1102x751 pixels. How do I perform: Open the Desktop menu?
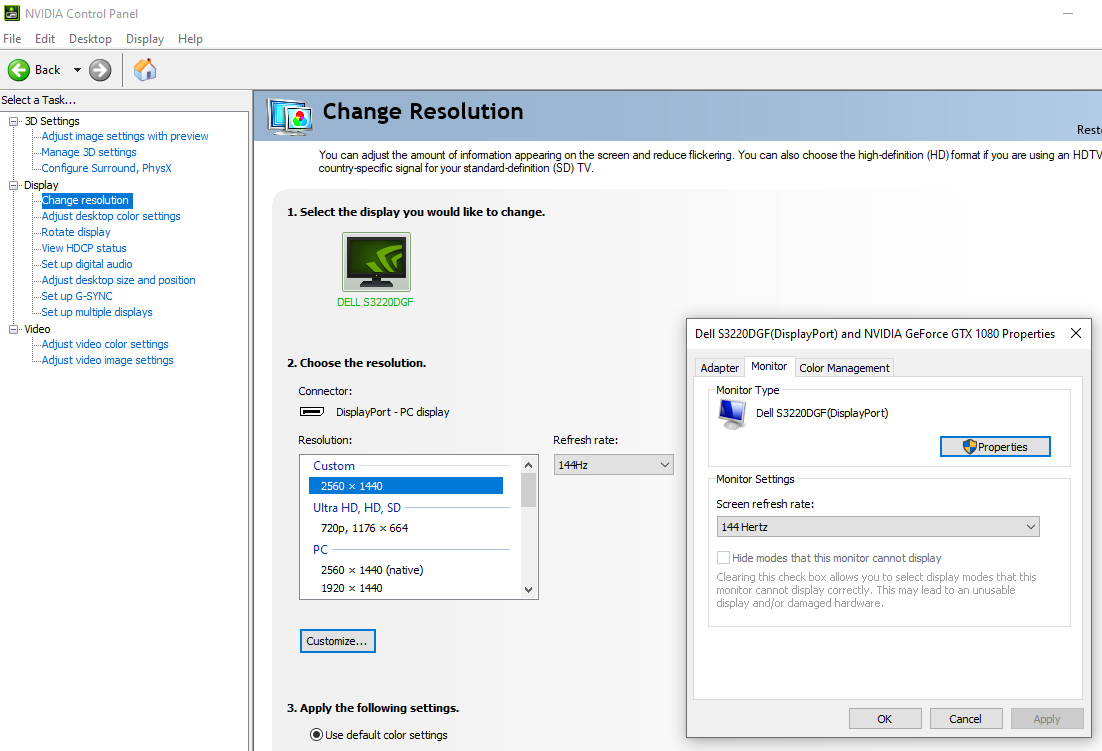point(90,39)
